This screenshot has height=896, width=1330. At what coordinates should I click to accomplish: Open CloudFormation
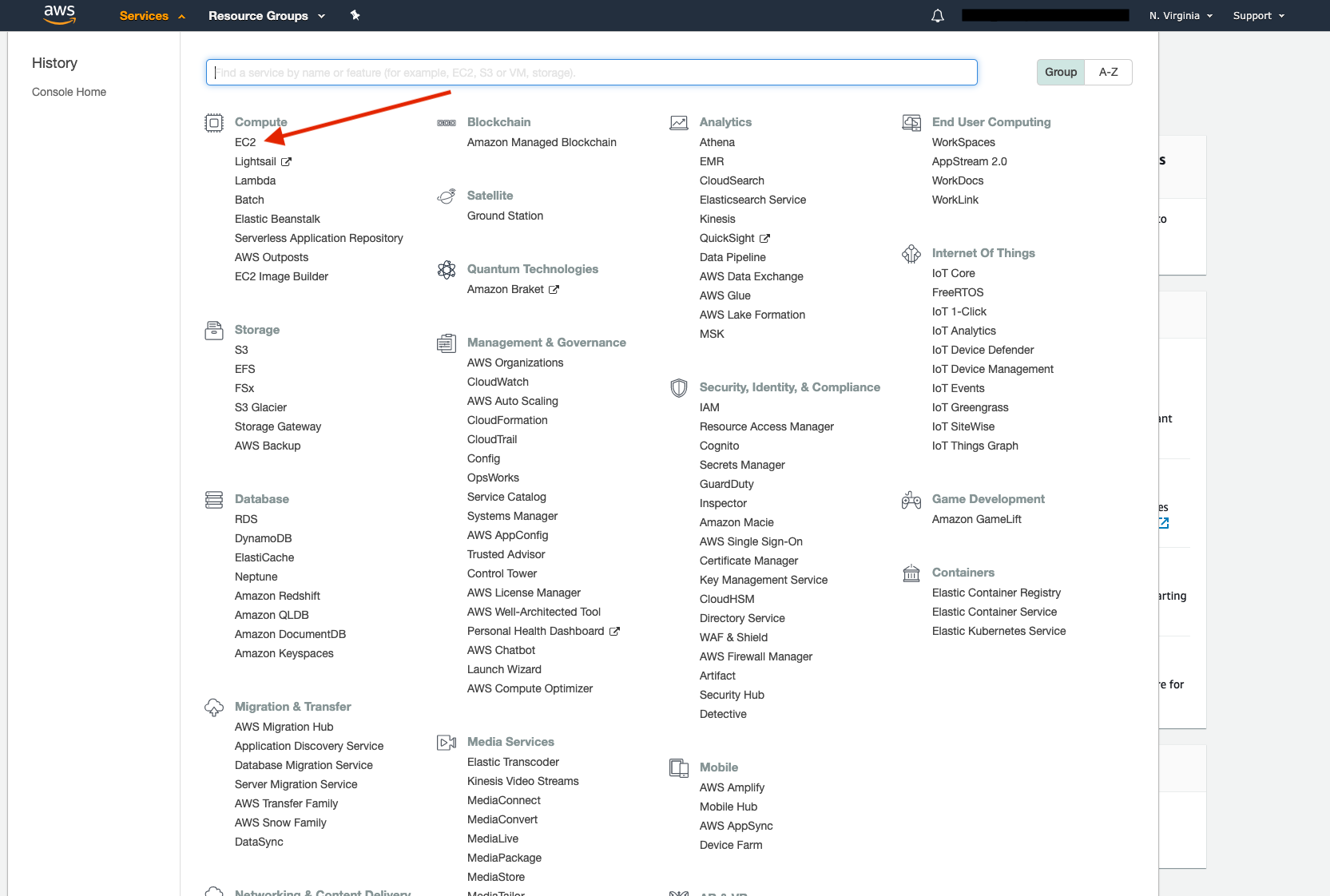[x=507, y=420]
